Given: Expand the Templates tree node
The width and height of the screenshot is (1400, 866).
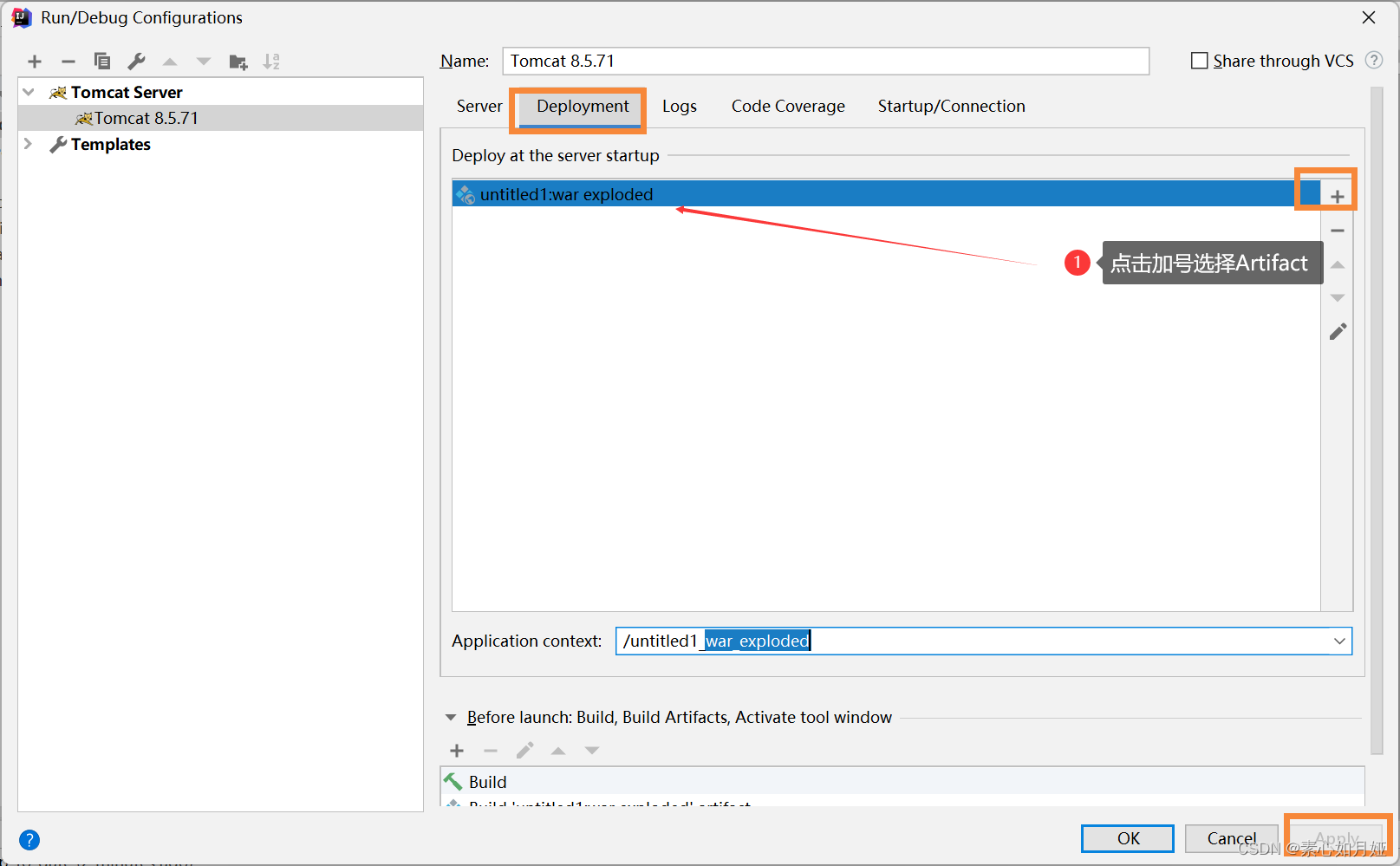Looking at the screenshot, I should pyautogui.click(x=28, y=144).
